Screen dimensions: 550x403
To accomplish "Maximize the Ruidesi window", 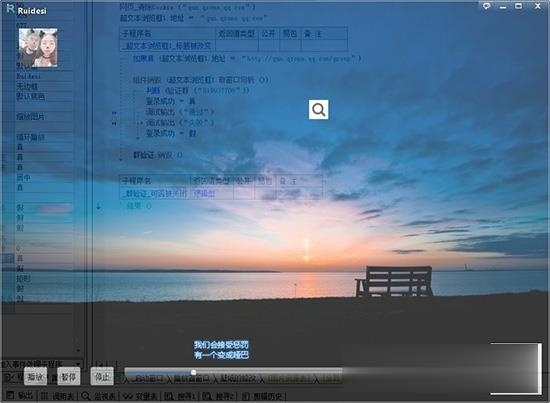I will pyautogui.click(x=518, y=6).
